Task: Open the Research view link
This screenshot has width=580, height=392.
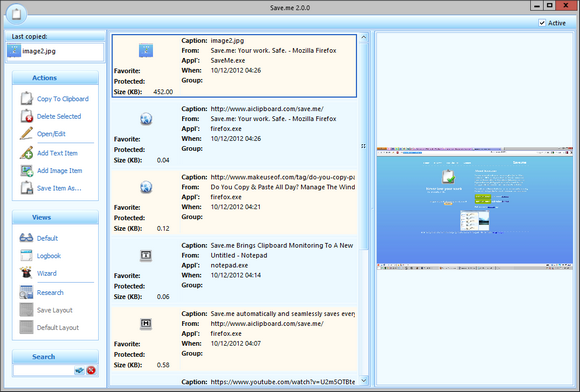Action: point(50,293)
